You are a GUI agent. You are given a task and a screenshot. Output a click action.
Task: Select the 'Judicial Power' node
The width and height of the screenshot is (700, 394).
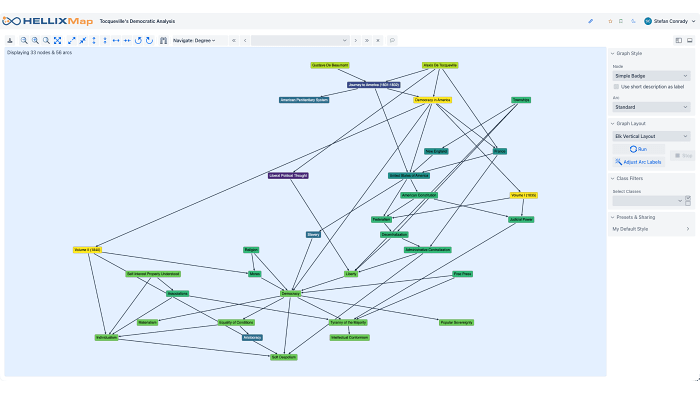(521, 220)
